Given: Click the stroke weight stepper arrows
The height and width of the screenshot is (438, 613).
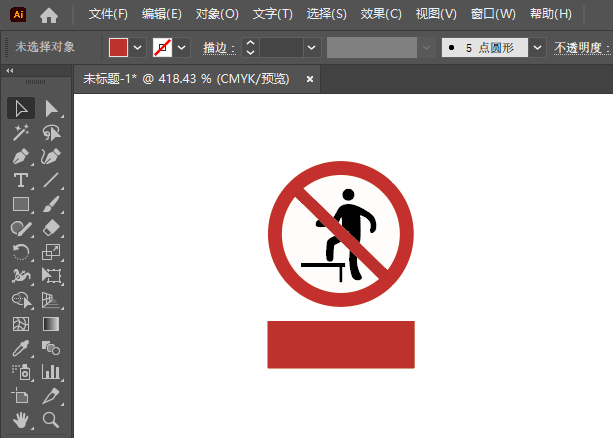Looking at the screenshot, I should pyautogui.click(x=251, y=48).
